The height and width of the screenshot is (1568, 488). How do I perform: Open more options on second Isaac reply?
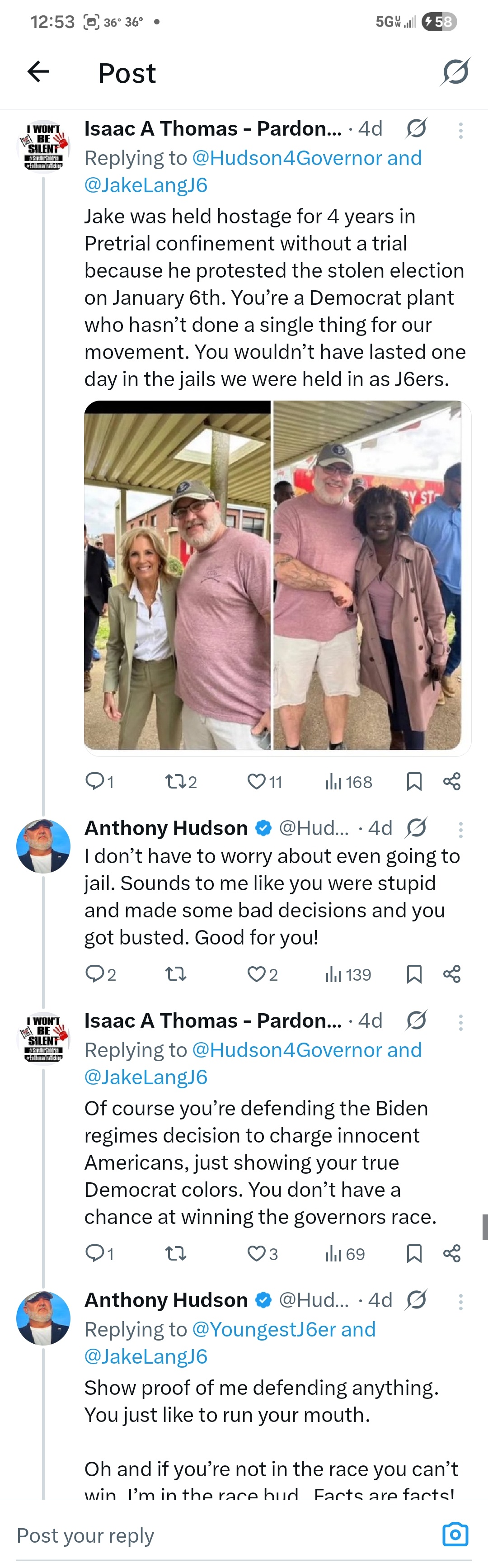pos(460,1022)
